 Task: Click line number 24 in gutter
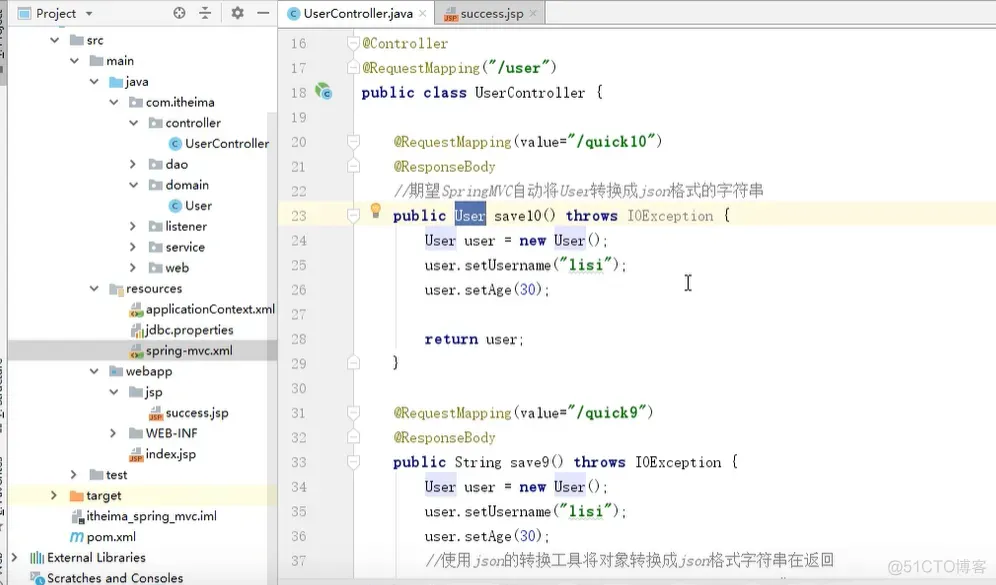[299, 241]
